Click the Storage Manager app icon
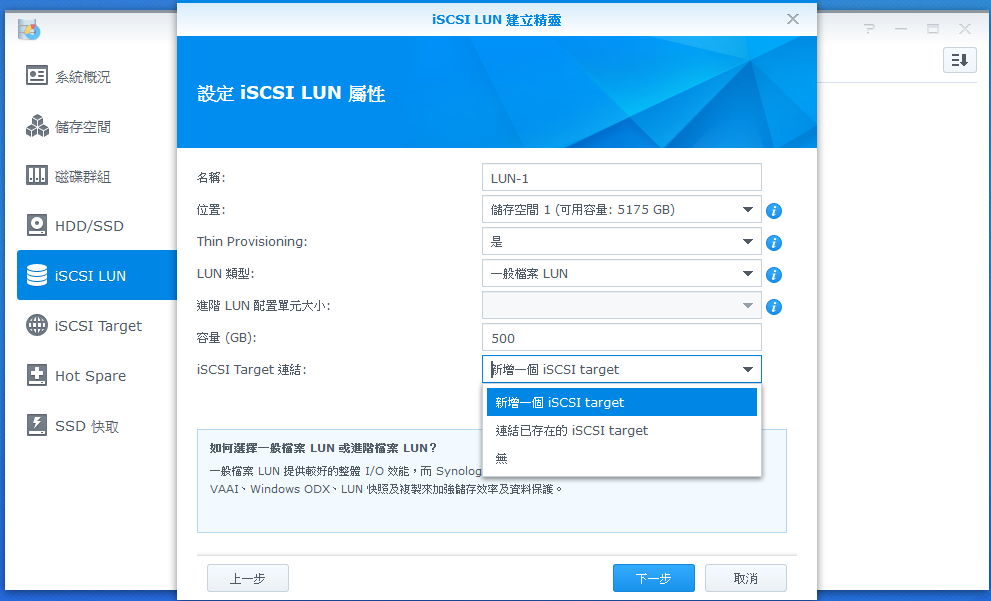 (28, 30)
